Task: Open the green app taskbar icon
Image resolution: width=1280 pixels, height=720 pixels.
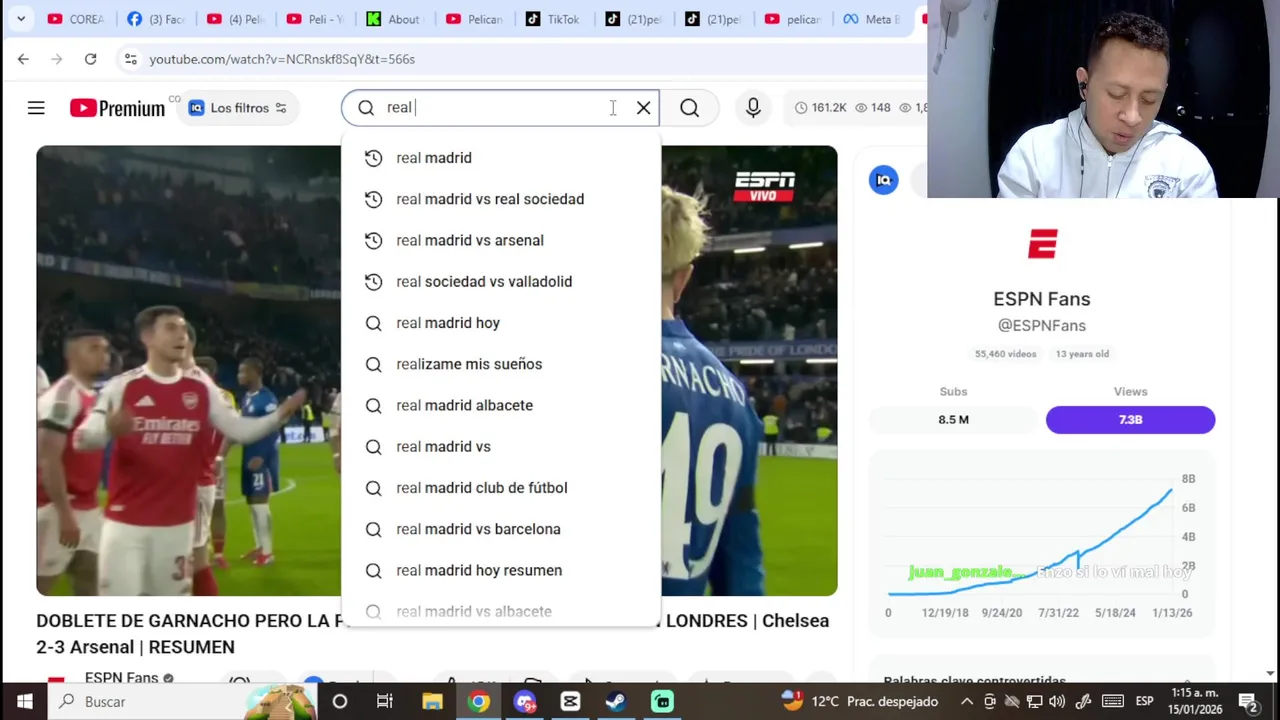Action: pyautogui.click(x=662, y=702)
